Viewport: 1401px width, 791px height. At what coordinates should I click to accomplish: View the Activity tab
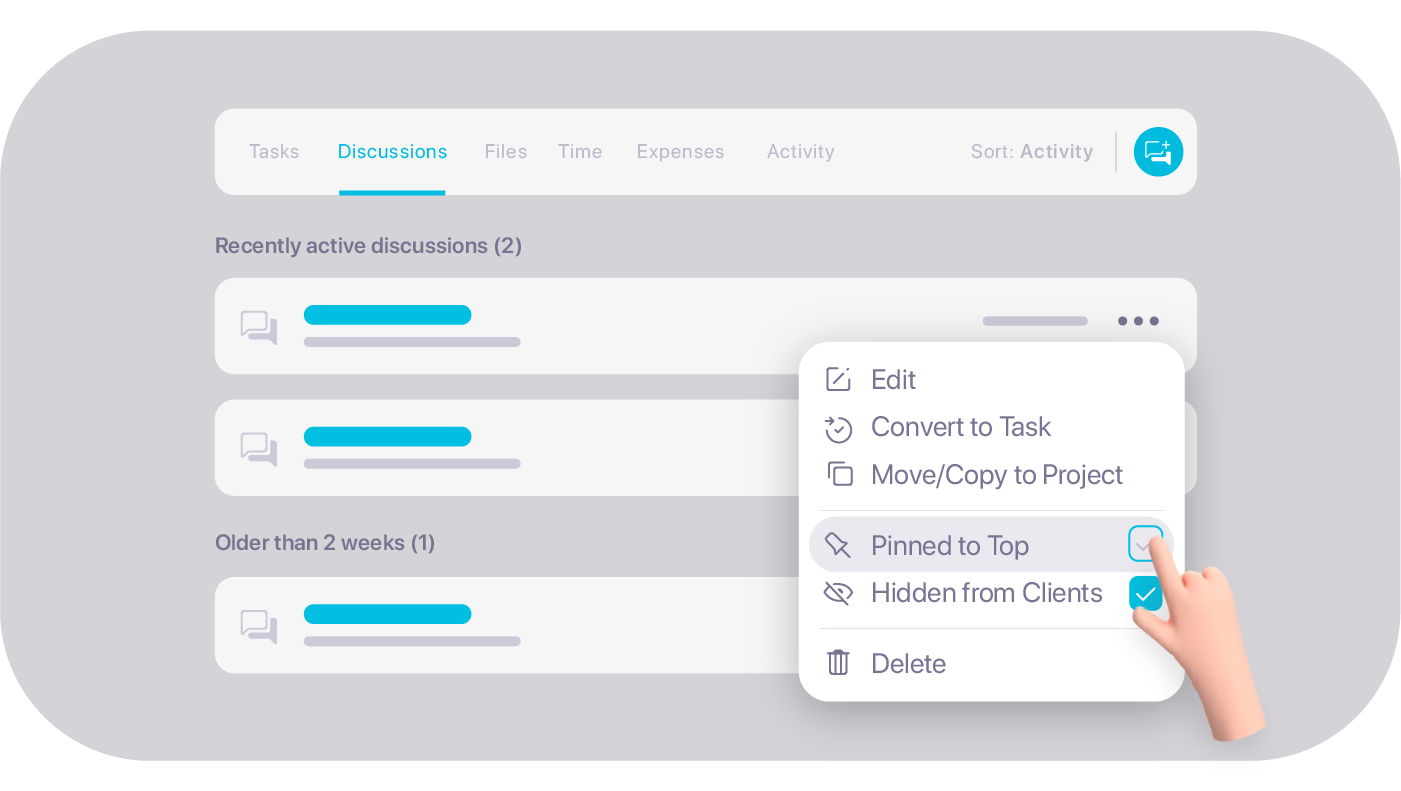point(800,152)
